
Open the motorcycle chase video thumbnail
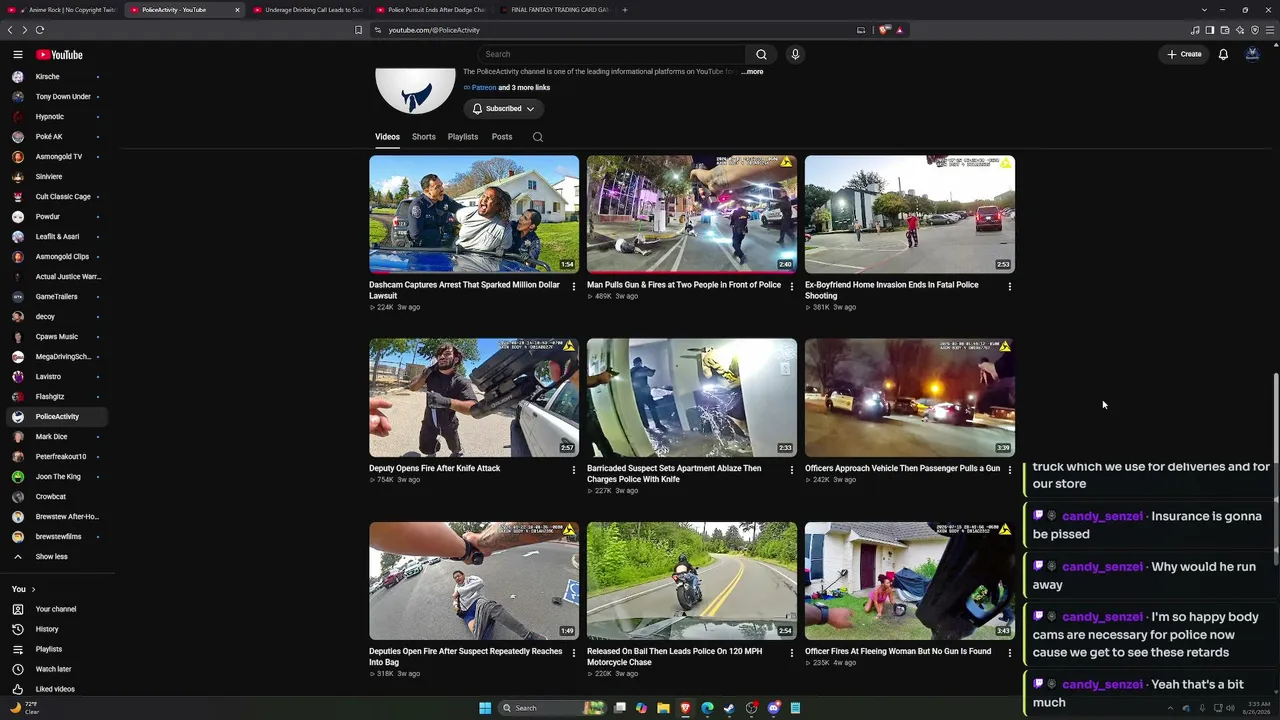point(692,581)
